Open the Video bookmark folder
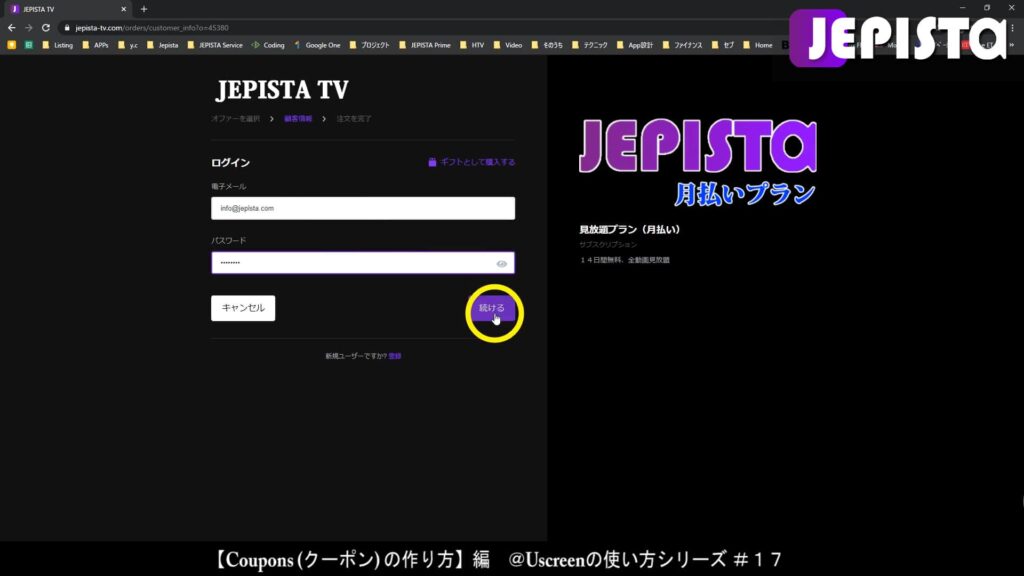 (508, 45)
